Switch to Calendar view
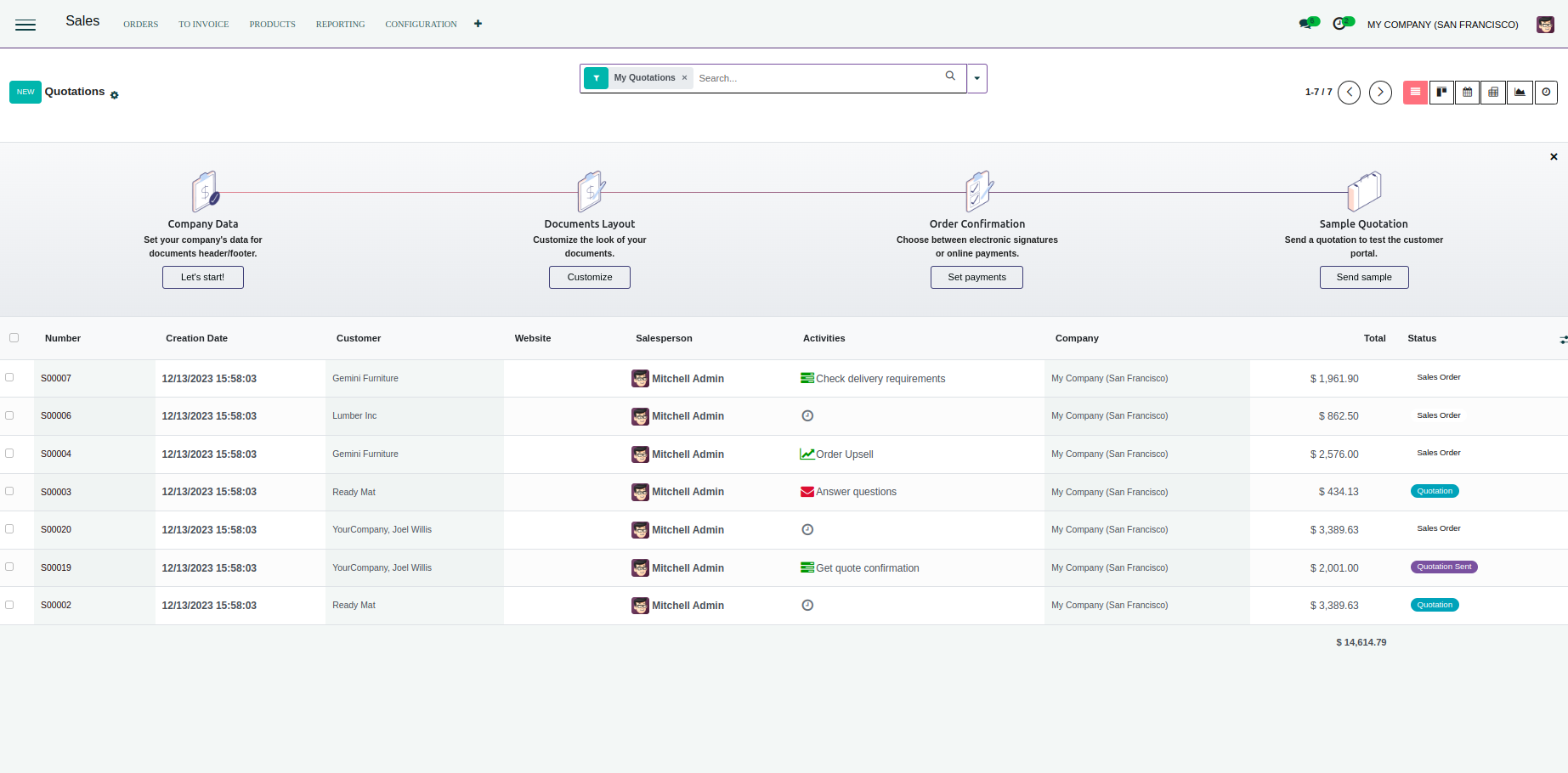The image size is (1568, 773). [x=1468, y=93]
